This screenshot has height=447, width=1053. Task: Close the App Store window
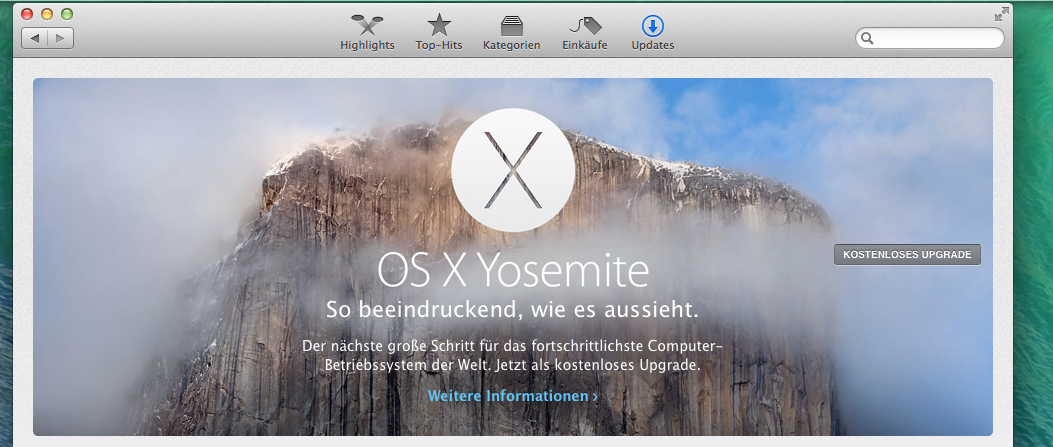(x=27, y=14)
